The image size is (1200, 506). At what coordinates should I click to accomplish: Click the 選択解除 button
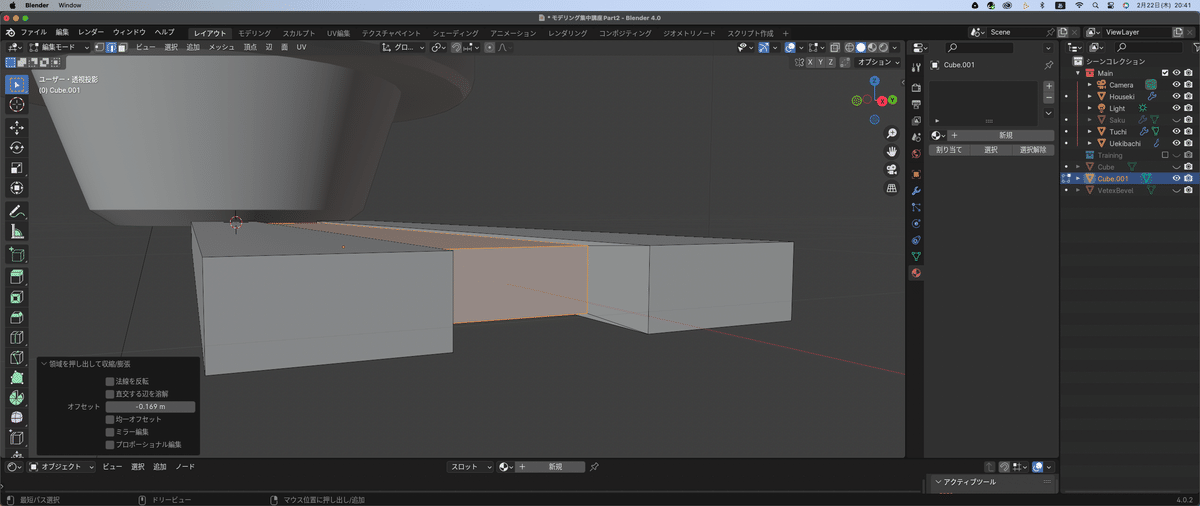1032,150
